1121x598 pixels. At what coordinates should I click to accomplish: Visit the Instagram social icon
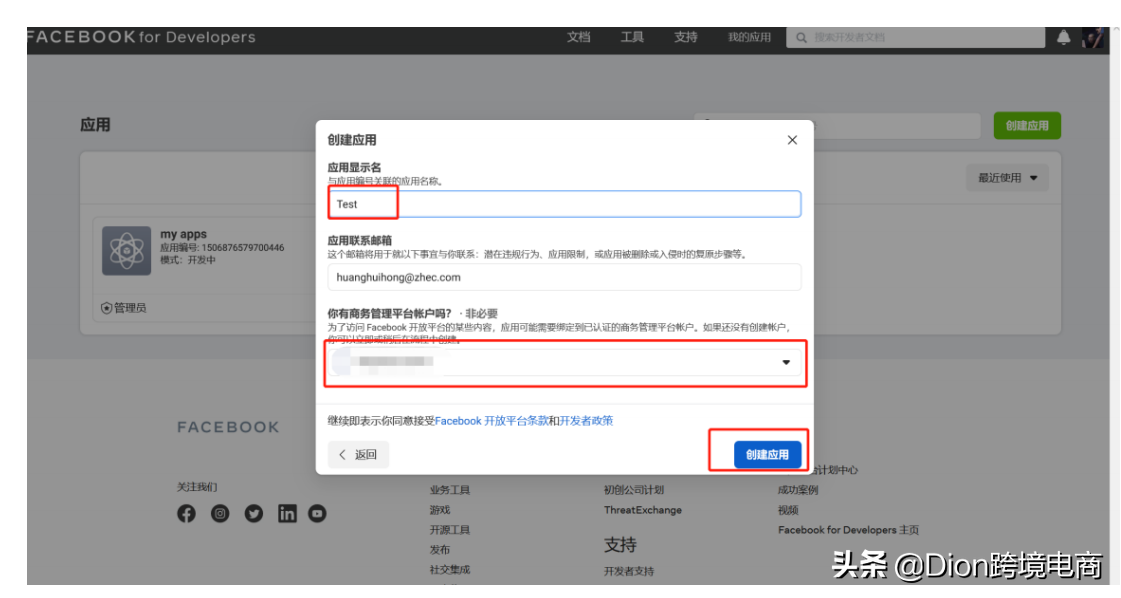tap(220, 514)
